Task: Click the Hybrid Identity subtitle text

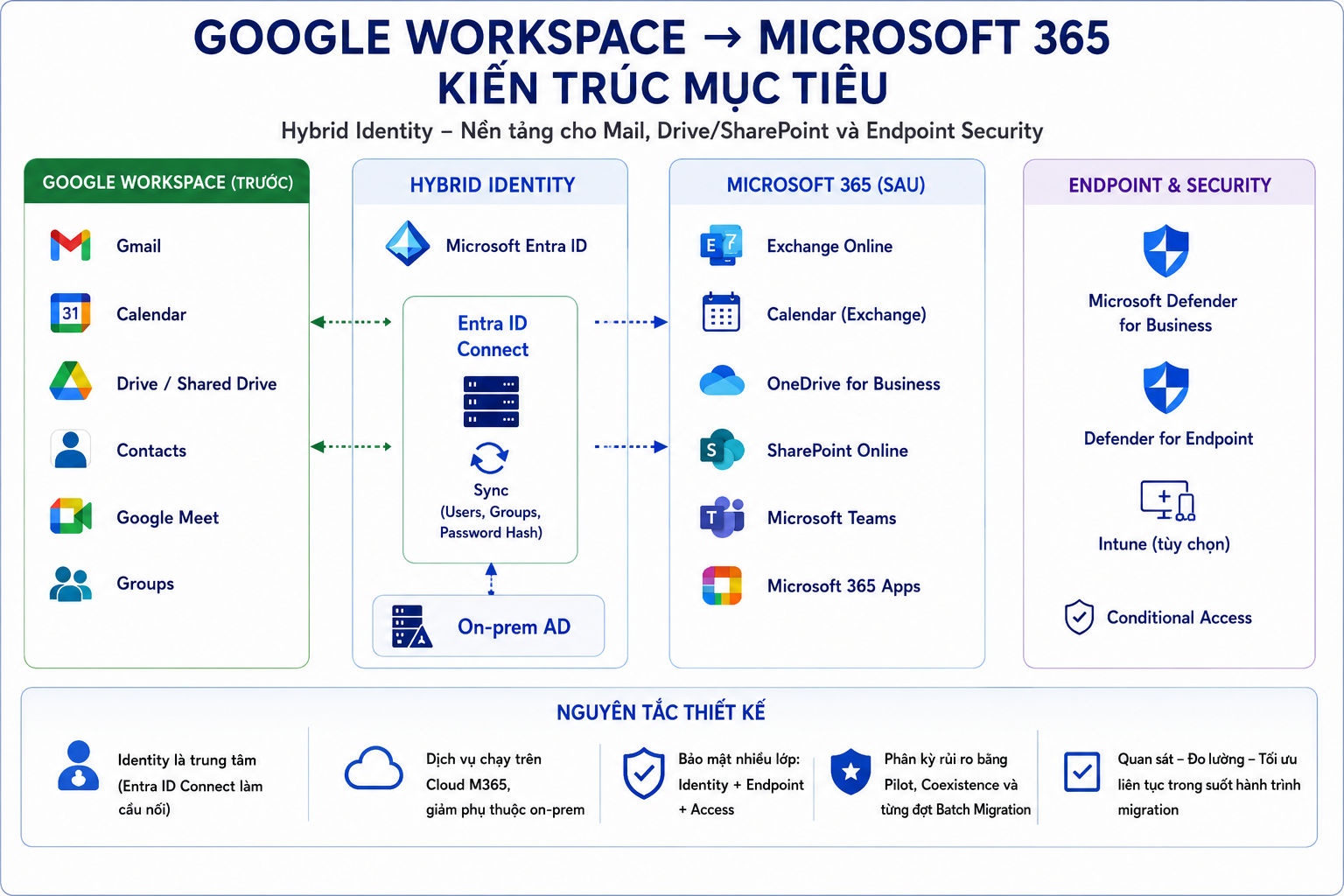Action: (x=661, y=131)
